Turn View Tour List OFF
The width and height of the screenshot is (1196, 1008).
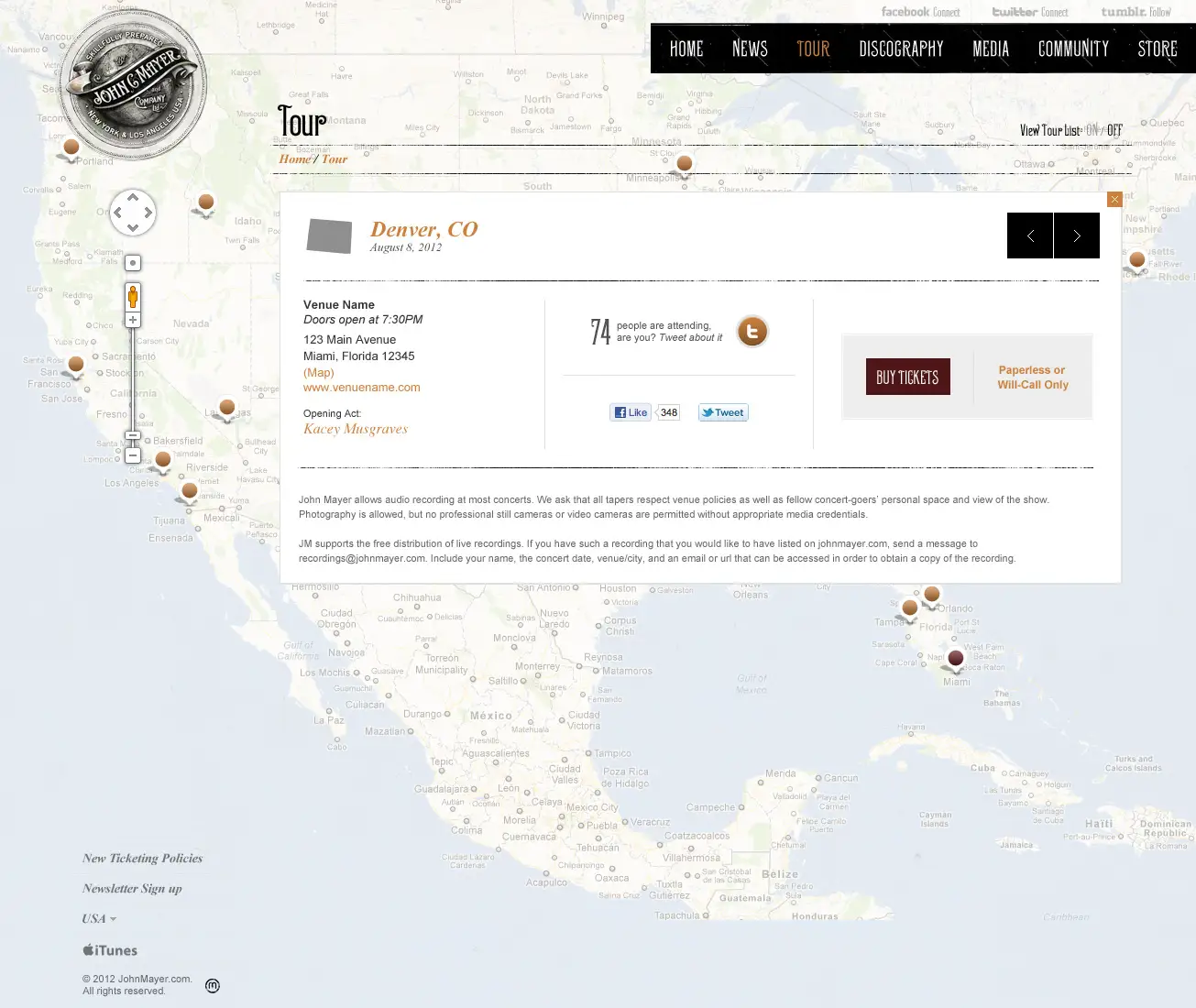click(1114, 131)
